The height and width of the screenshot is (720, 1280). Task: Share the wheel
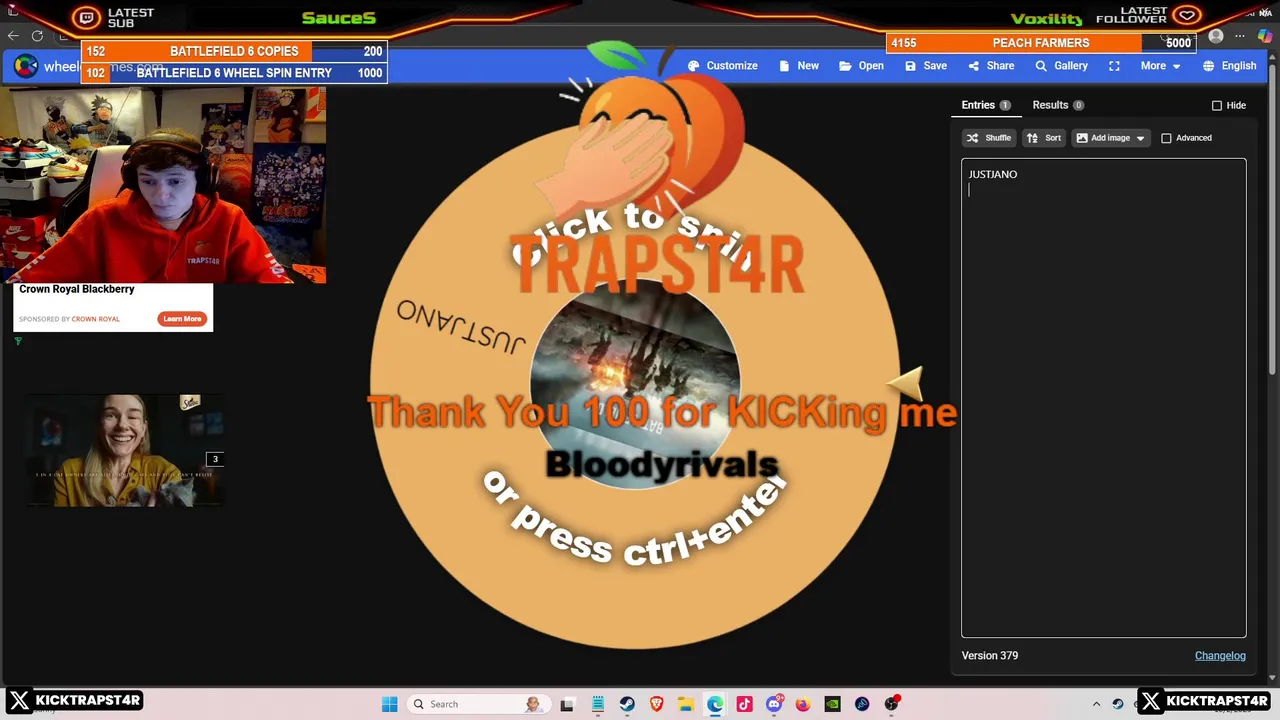(x=991, y=66)
